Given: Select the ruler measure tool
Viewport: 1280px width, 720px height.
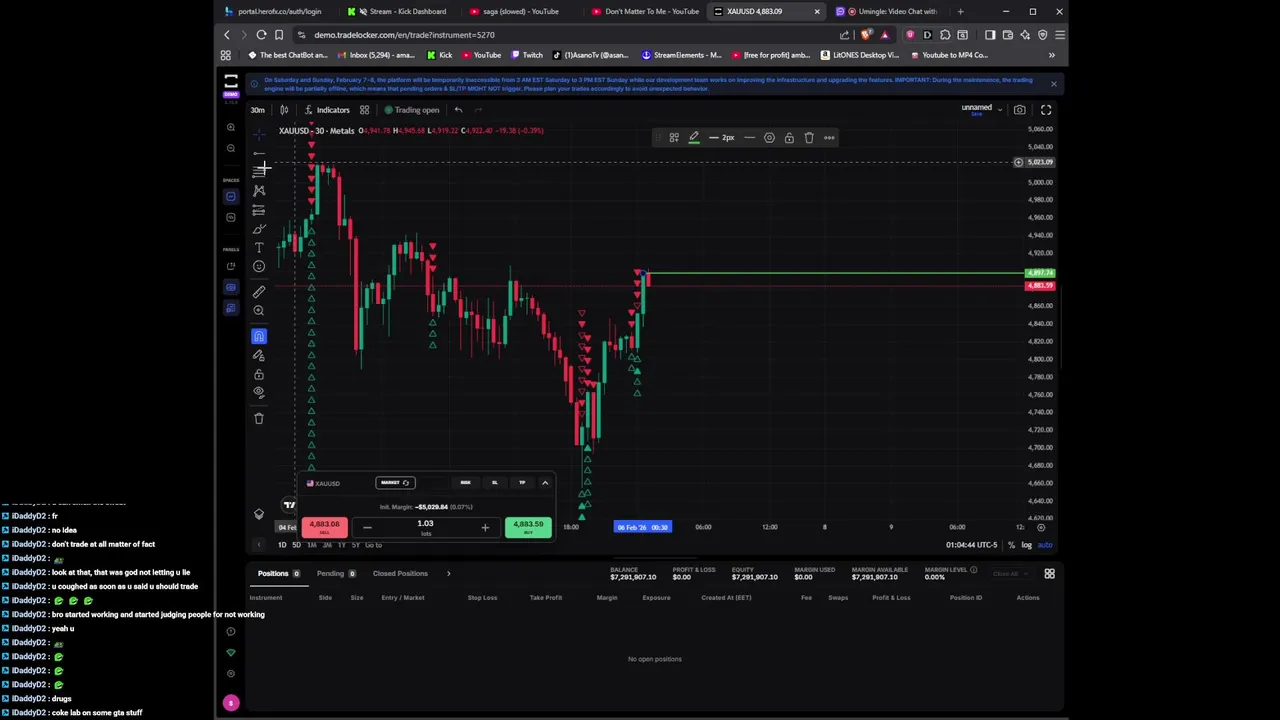Looking at the screenshot, I should pos(259,291).
